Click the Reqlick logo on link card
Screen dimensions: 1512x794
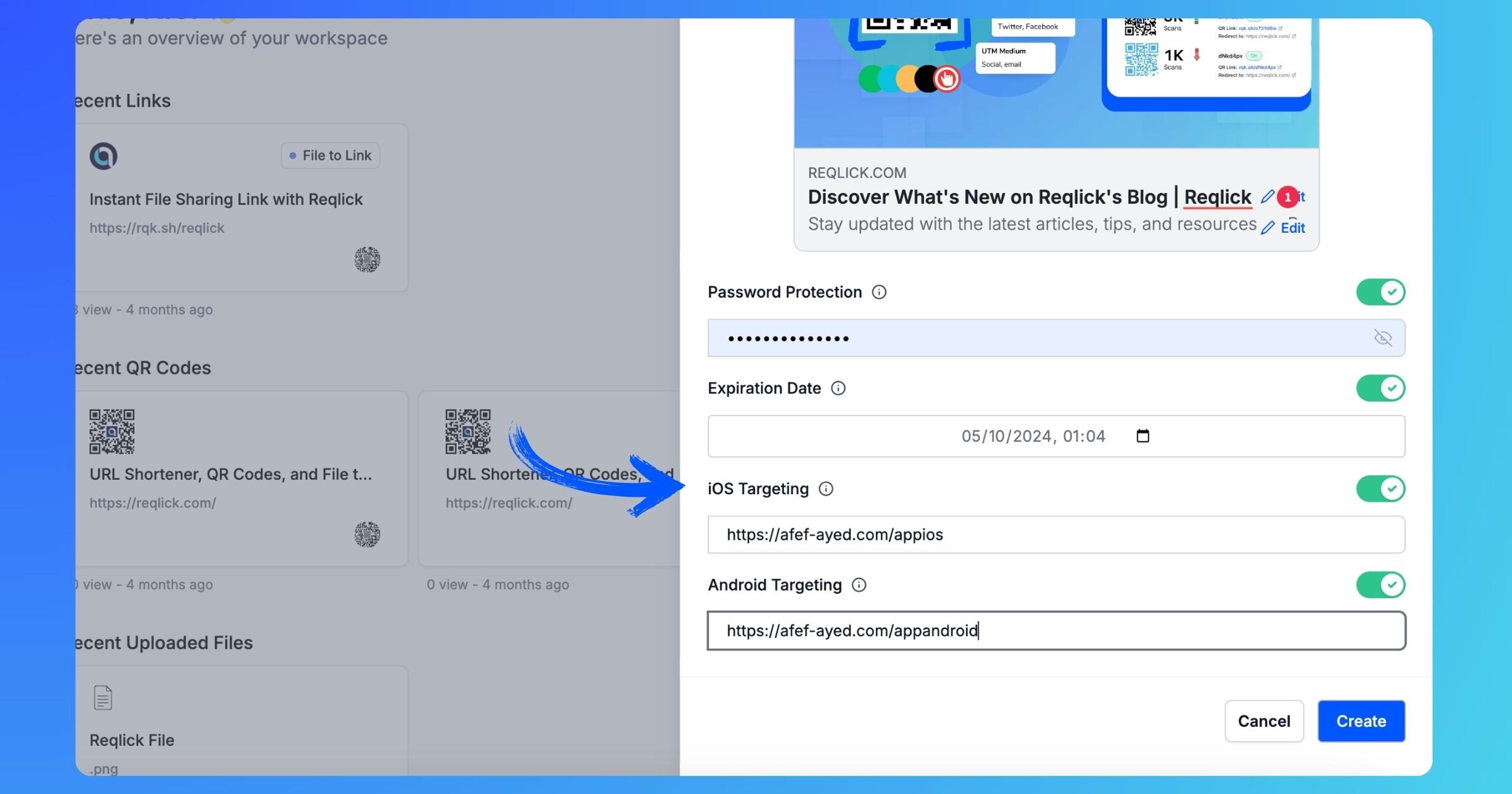click(103, 156)
